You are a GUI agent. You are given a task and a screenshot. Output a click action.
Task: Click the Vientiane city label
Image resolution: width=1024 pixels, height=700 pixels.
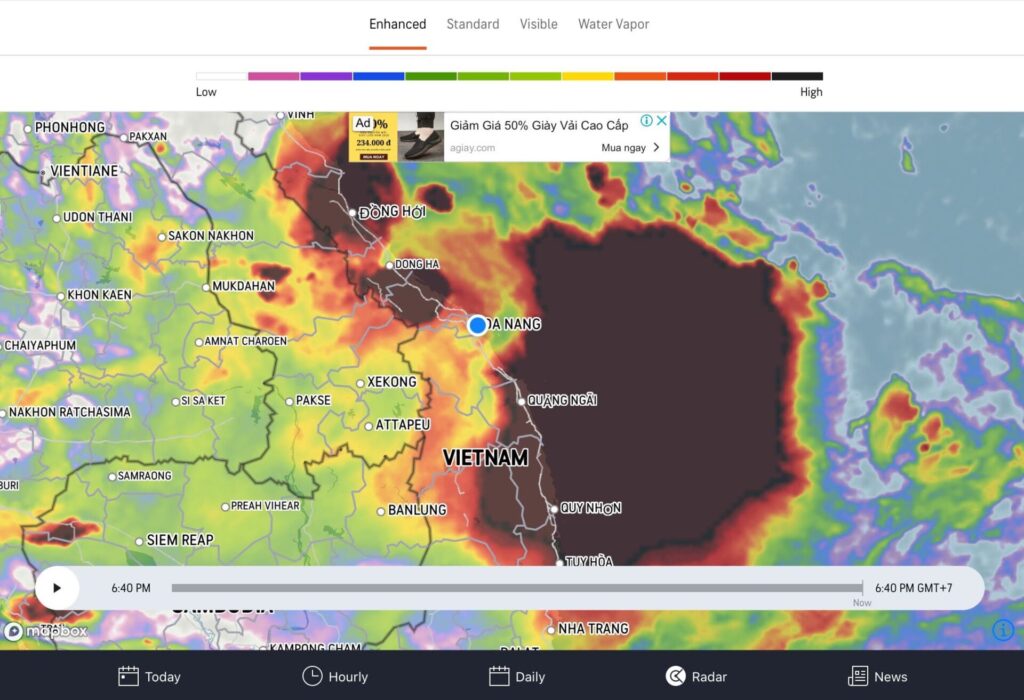click(x=84, y=171)
